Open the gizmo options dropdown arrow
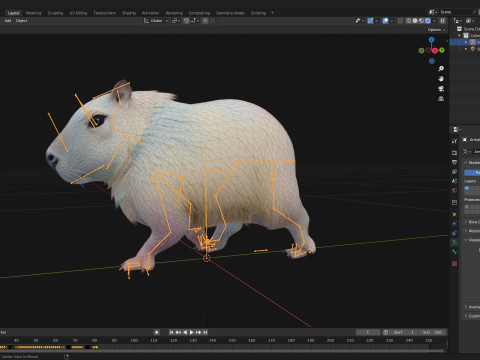 (x=376, y=21)
